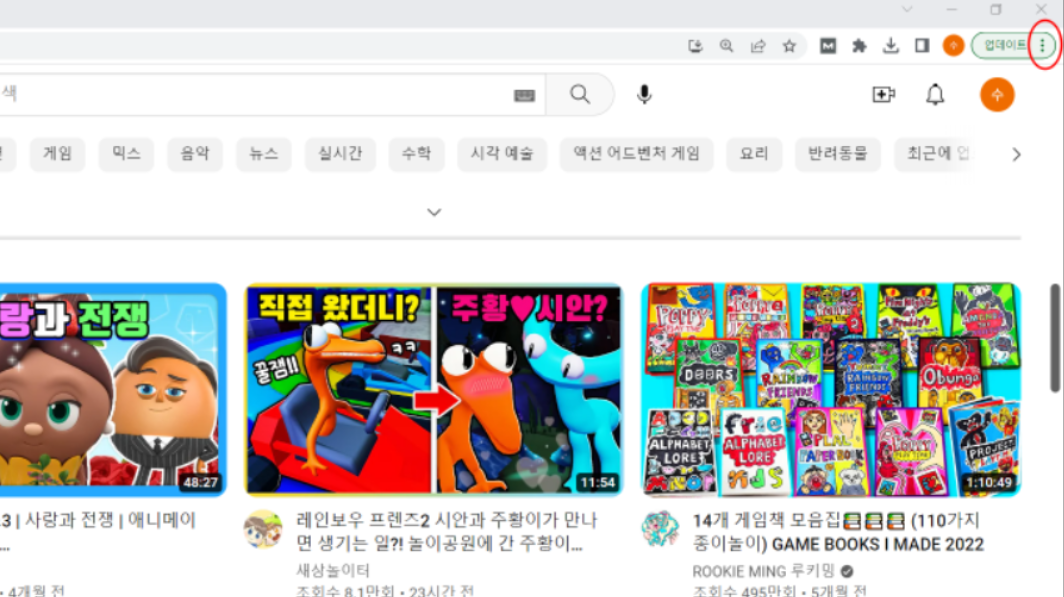Open the virtual keyboard icon in search box
1064x597 pixels.
(x=525, y=96)
